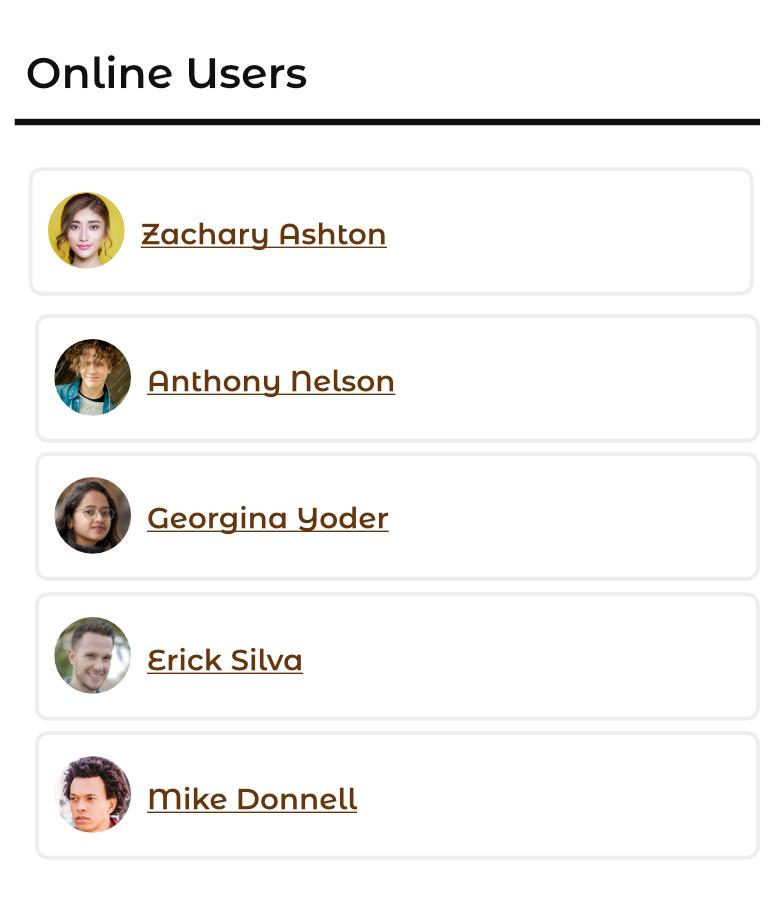
Task: Visit the Erick Silva name link
Action: 224,660
